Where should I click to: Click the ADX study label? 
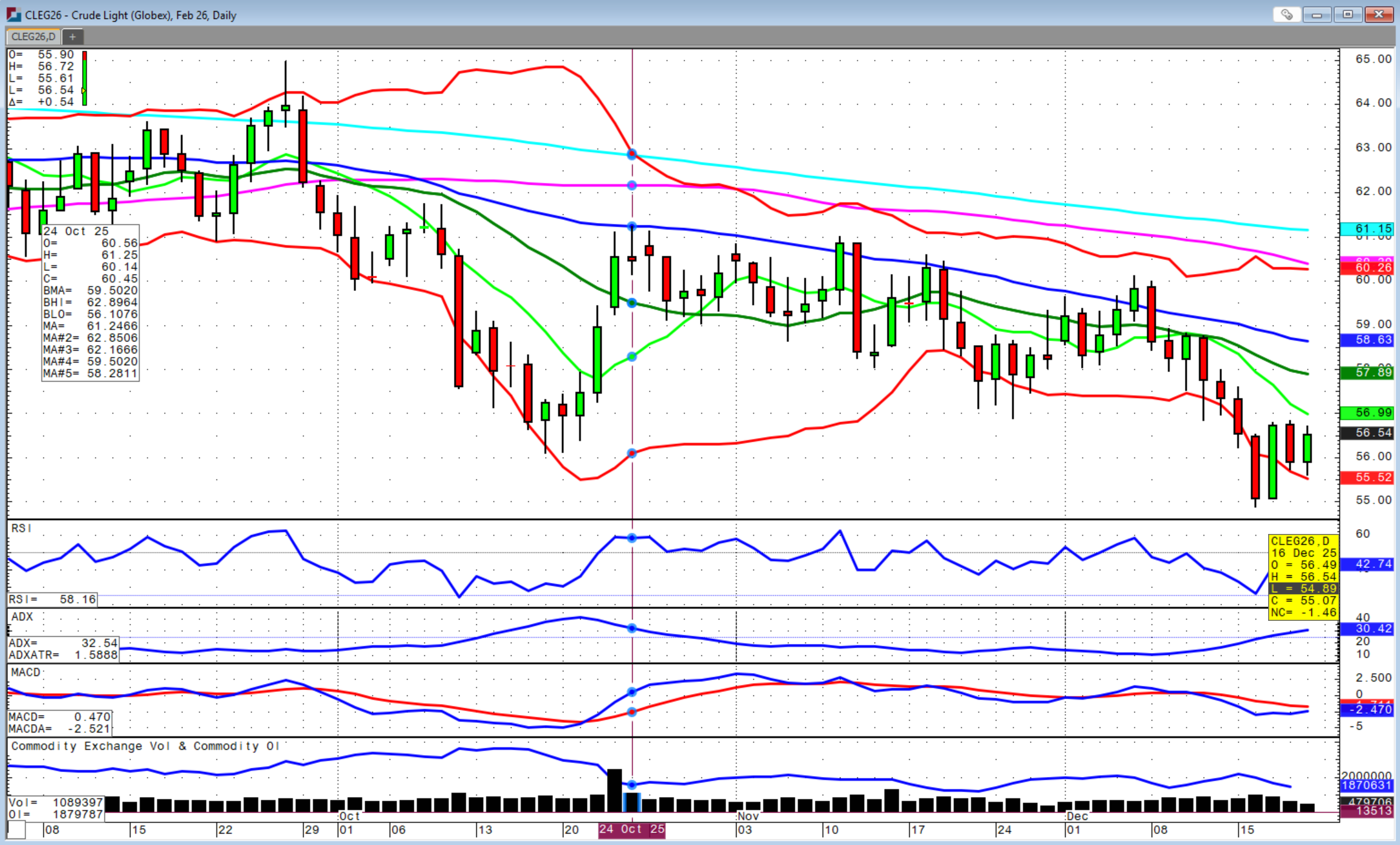(22, 617)
